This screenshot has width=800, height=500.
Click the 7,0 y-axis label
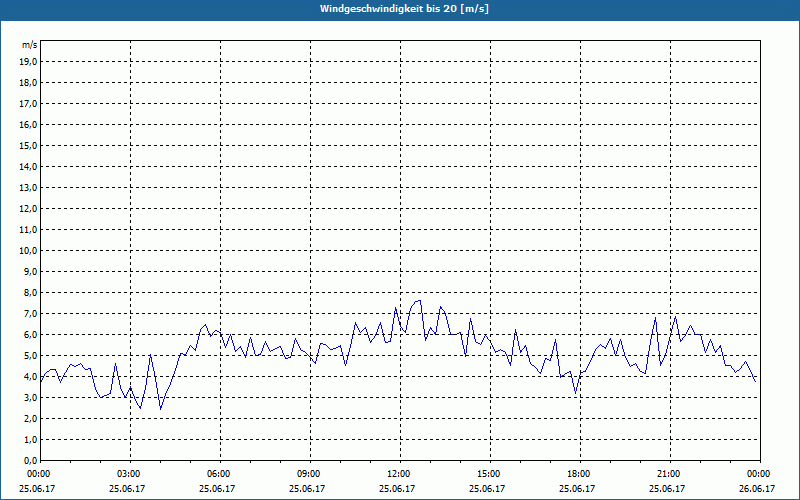(31, 314)
